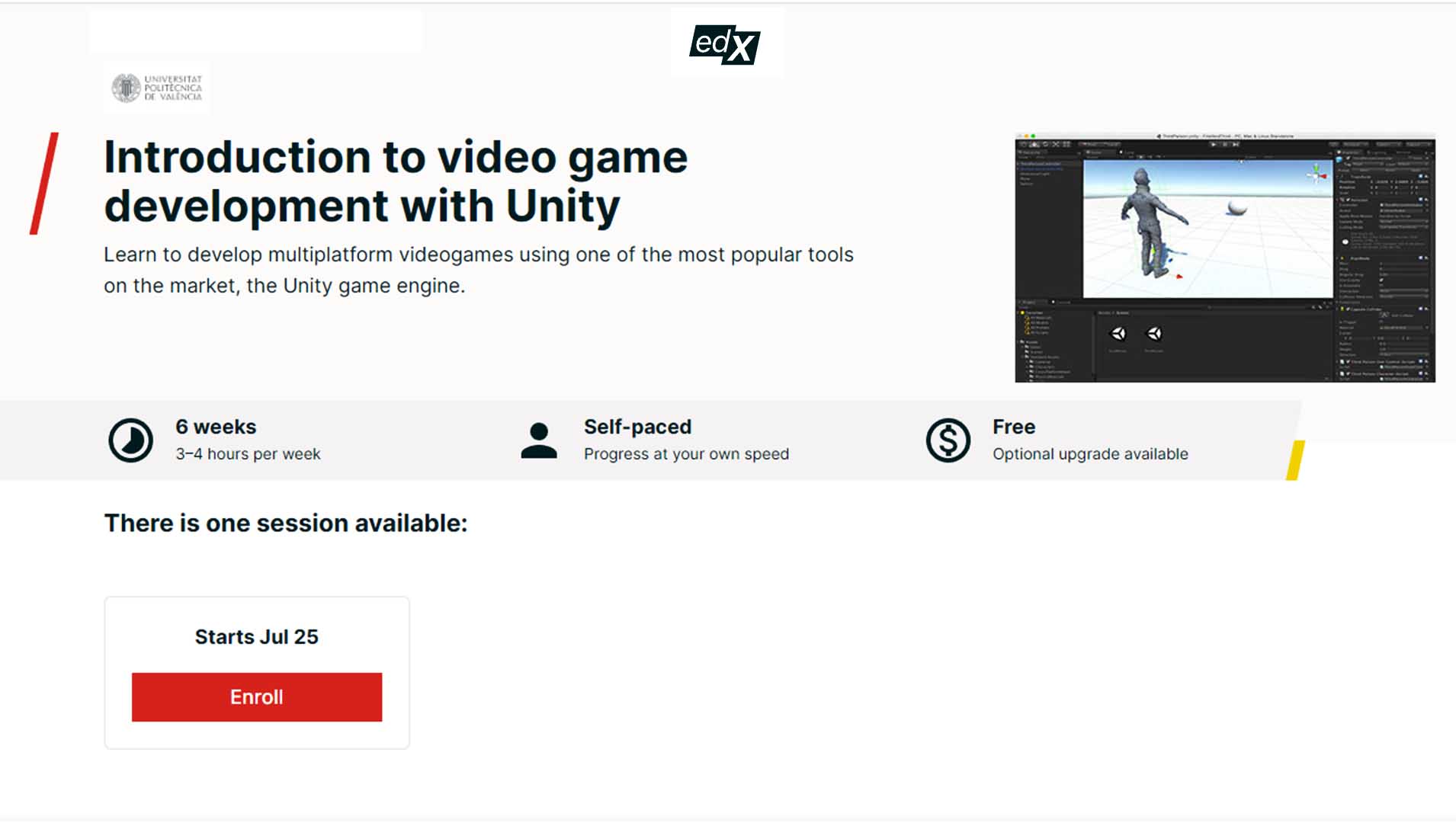Select the second Unity scene asset icon
Image resolution: width=1456 pixels, height=823 pixels.
pyautogui.click(x=1155, y=334)
